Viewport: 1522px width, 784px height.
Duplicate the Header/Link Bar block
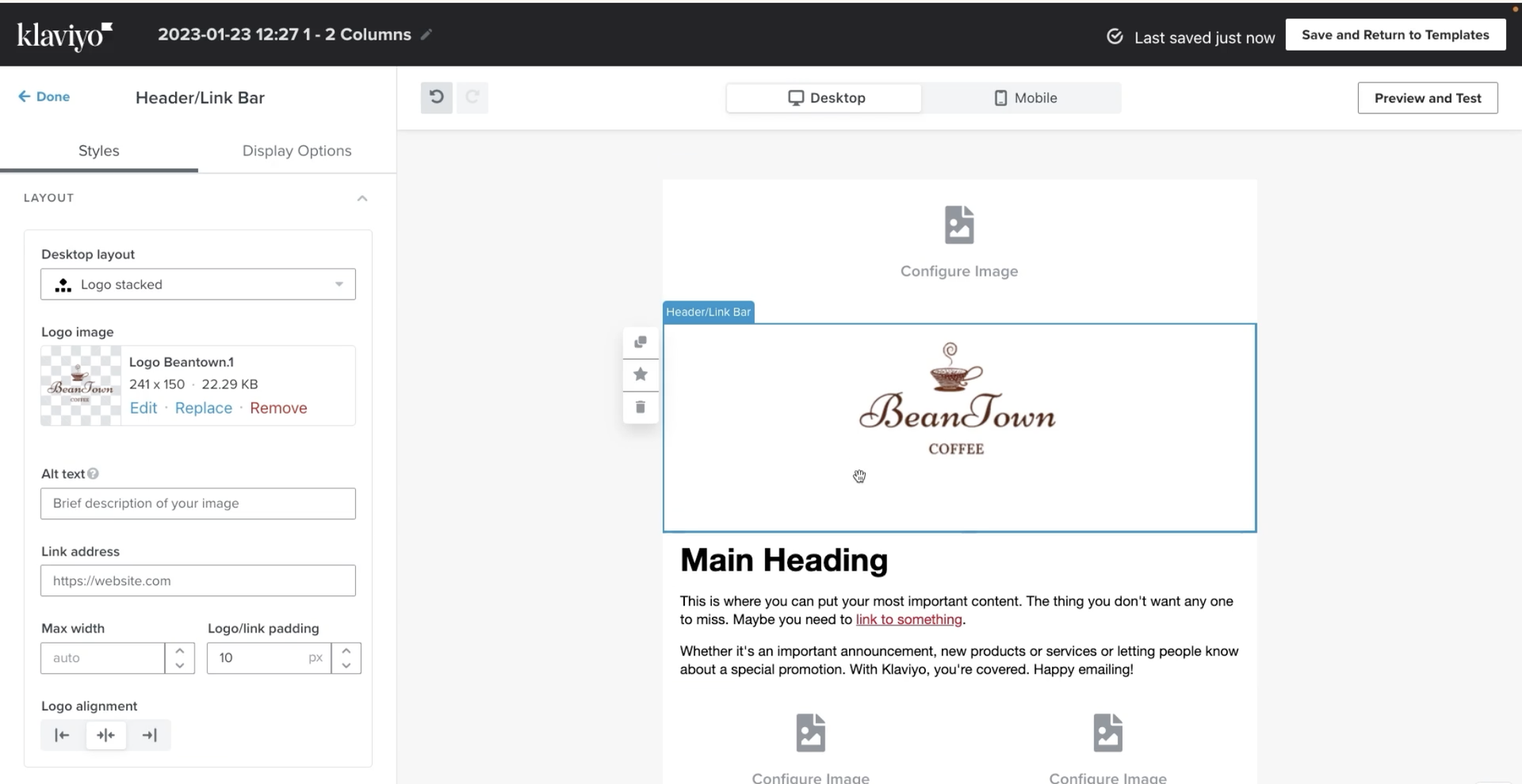click(641, 342)
